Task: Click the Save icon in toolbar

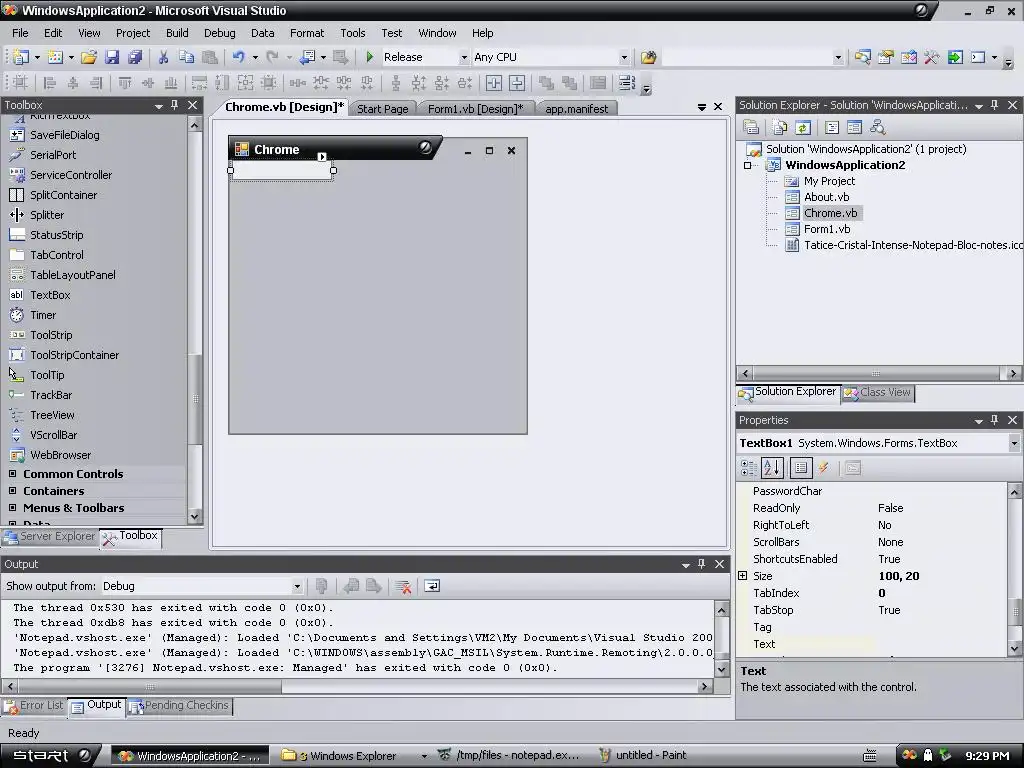Action: (112, 57)
